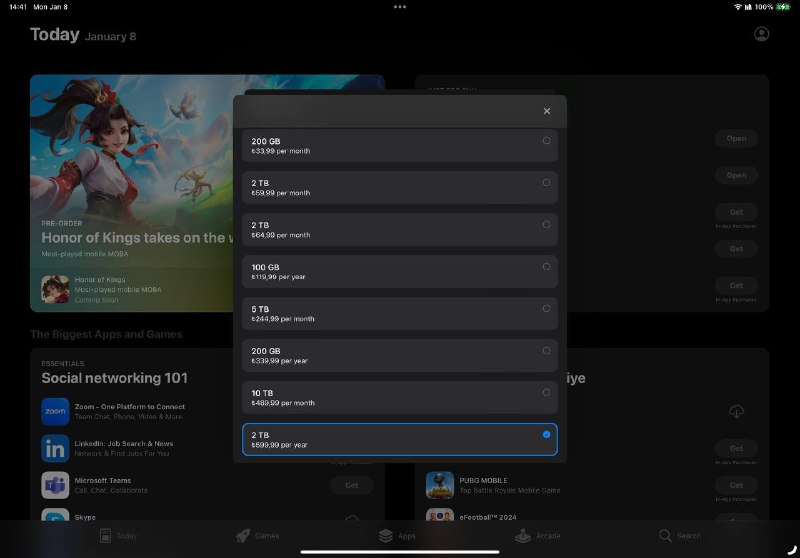Select the 2 TB 59,99 per month radio button
This screenshot has width=800, height=558.
tap(546, 183)
